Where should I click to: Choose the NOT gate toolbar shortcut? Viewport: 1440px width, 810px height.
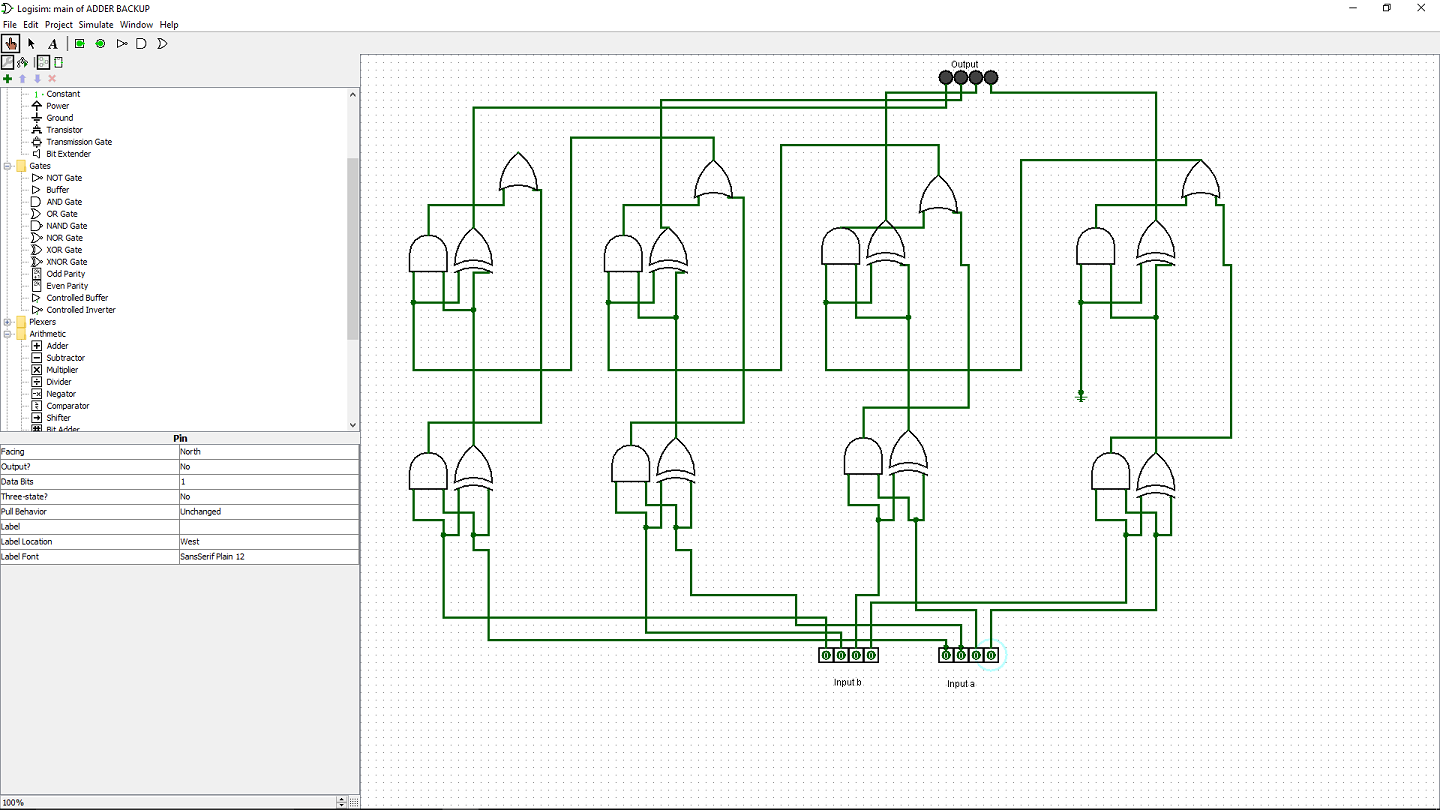(122, 43)
